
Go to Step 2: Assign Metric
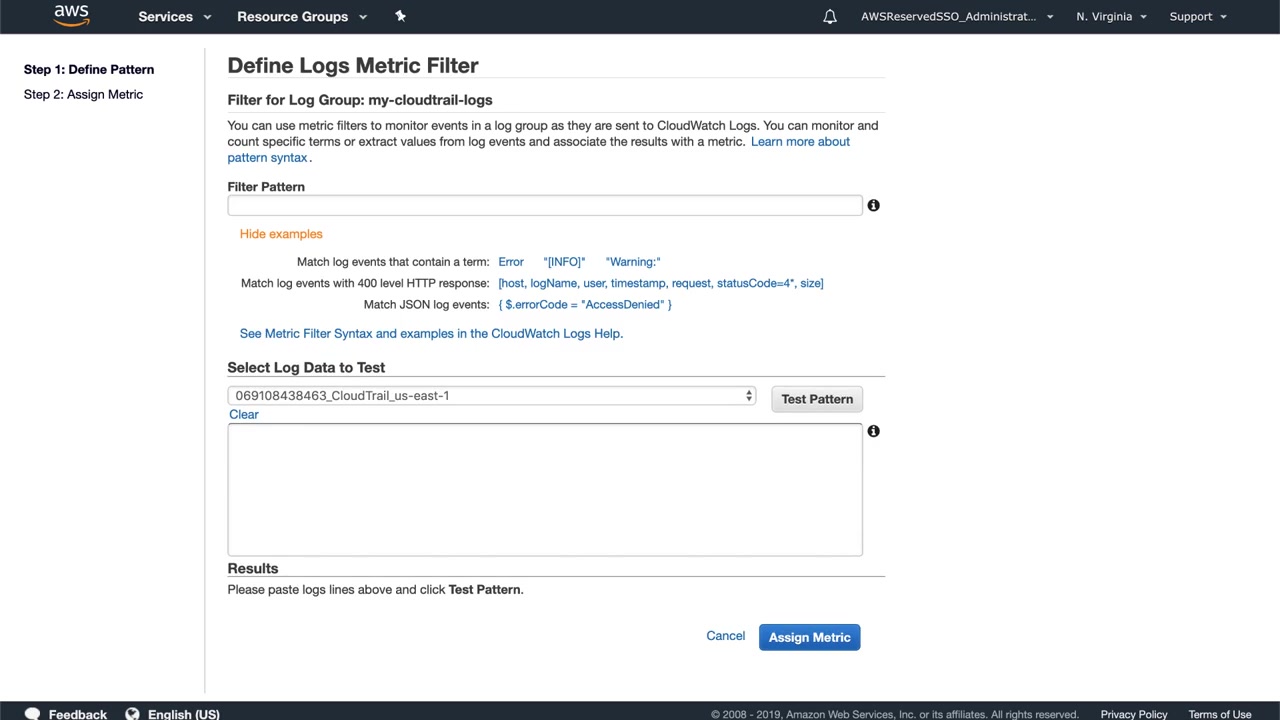(83, 94)
